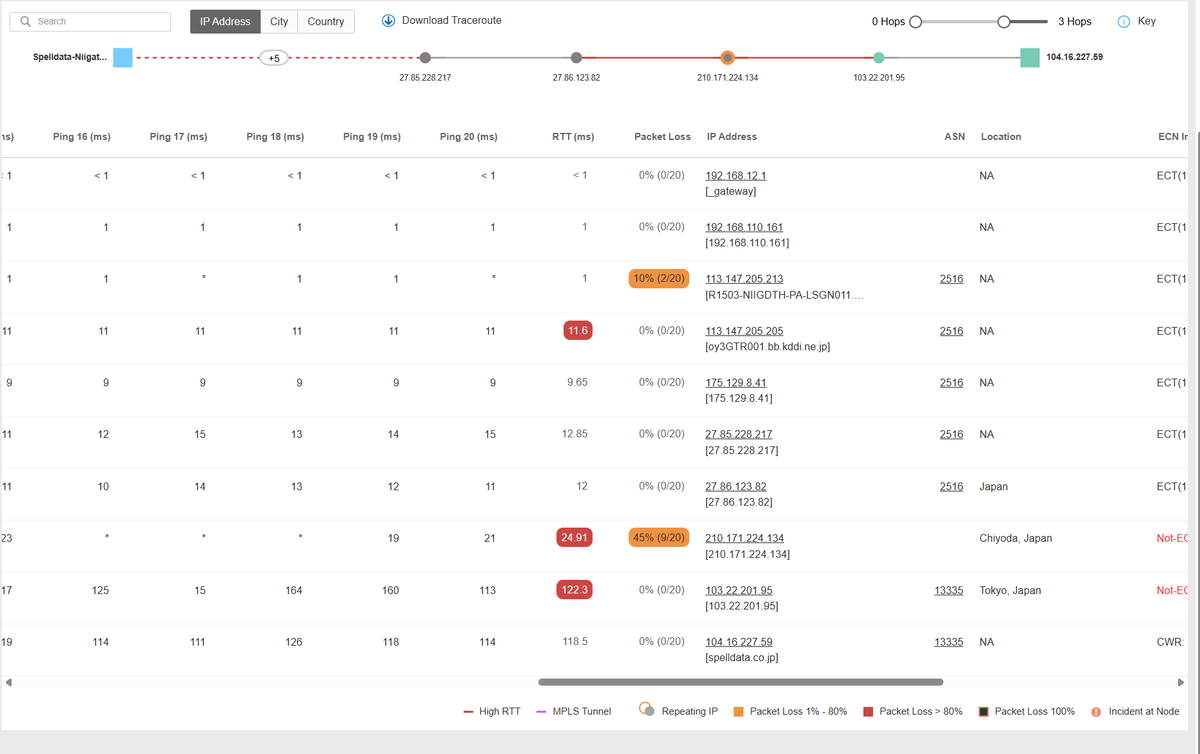Click the Tokyo, Japan location cell
This screenshot has height=754, width=1200.
click(x=1010, y=590)
